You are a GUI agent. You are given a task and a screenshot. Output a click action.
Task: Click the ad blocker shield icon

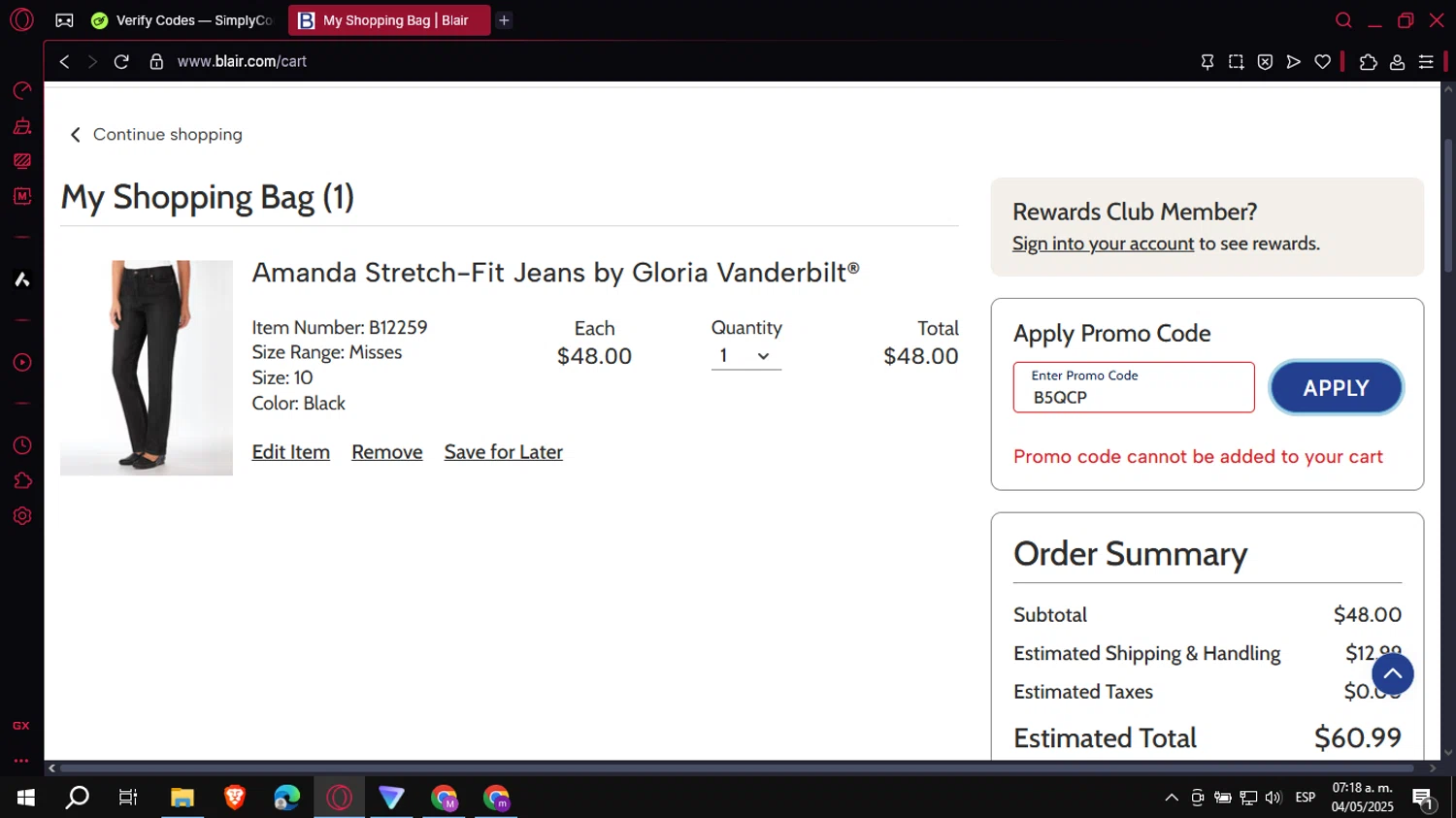(1265, 62)
